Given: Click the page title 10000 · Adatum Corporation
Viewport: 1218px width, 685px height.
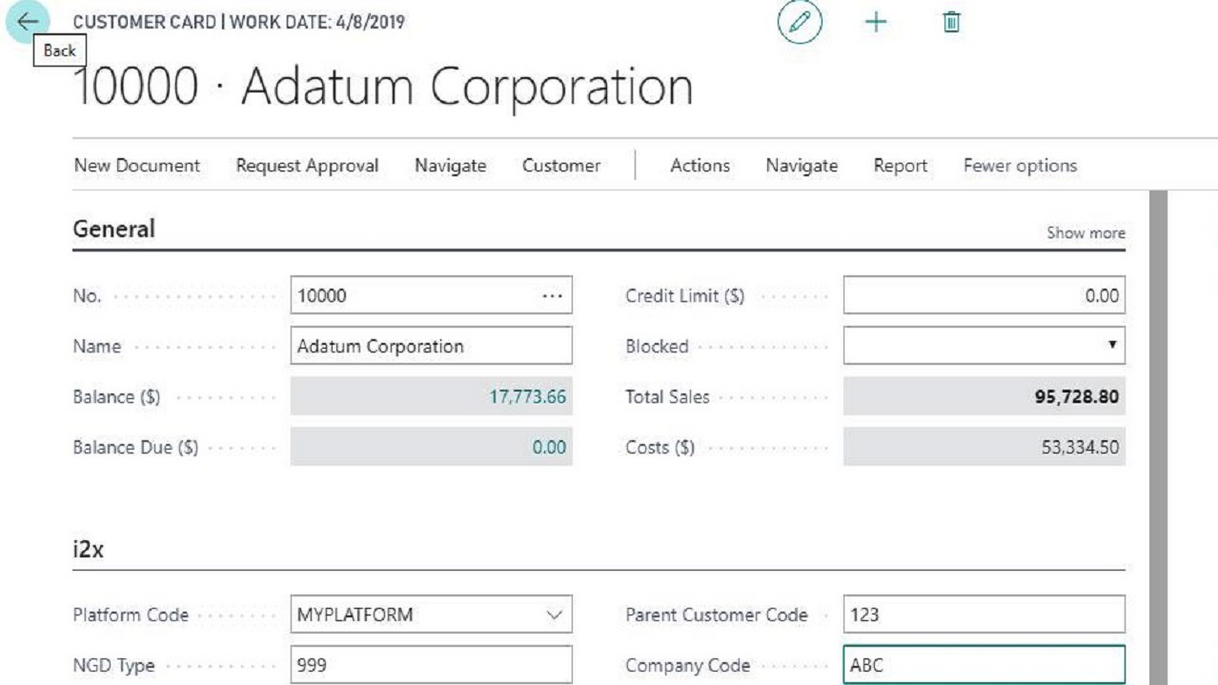Looking at the screenshot, I should [x=384, y=87].
